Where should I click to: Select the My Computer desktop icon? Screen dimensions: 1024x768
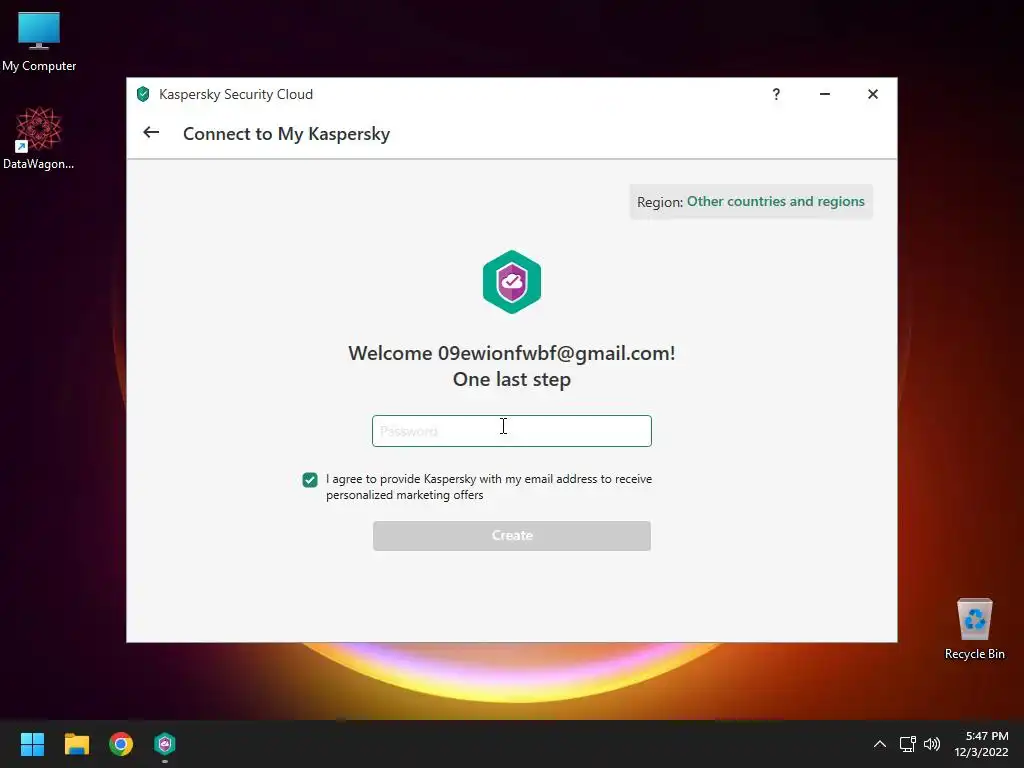pyautogui.click(x=39, y=42)
